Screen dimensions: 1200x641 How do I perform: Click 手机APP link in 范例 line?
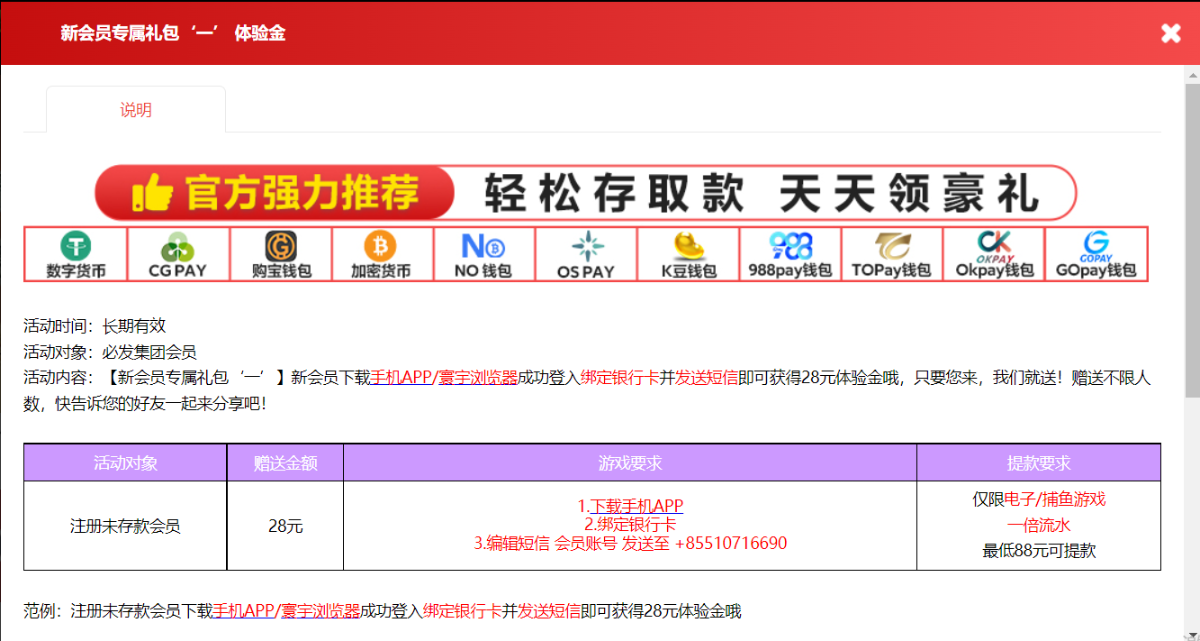coord(243,611)
